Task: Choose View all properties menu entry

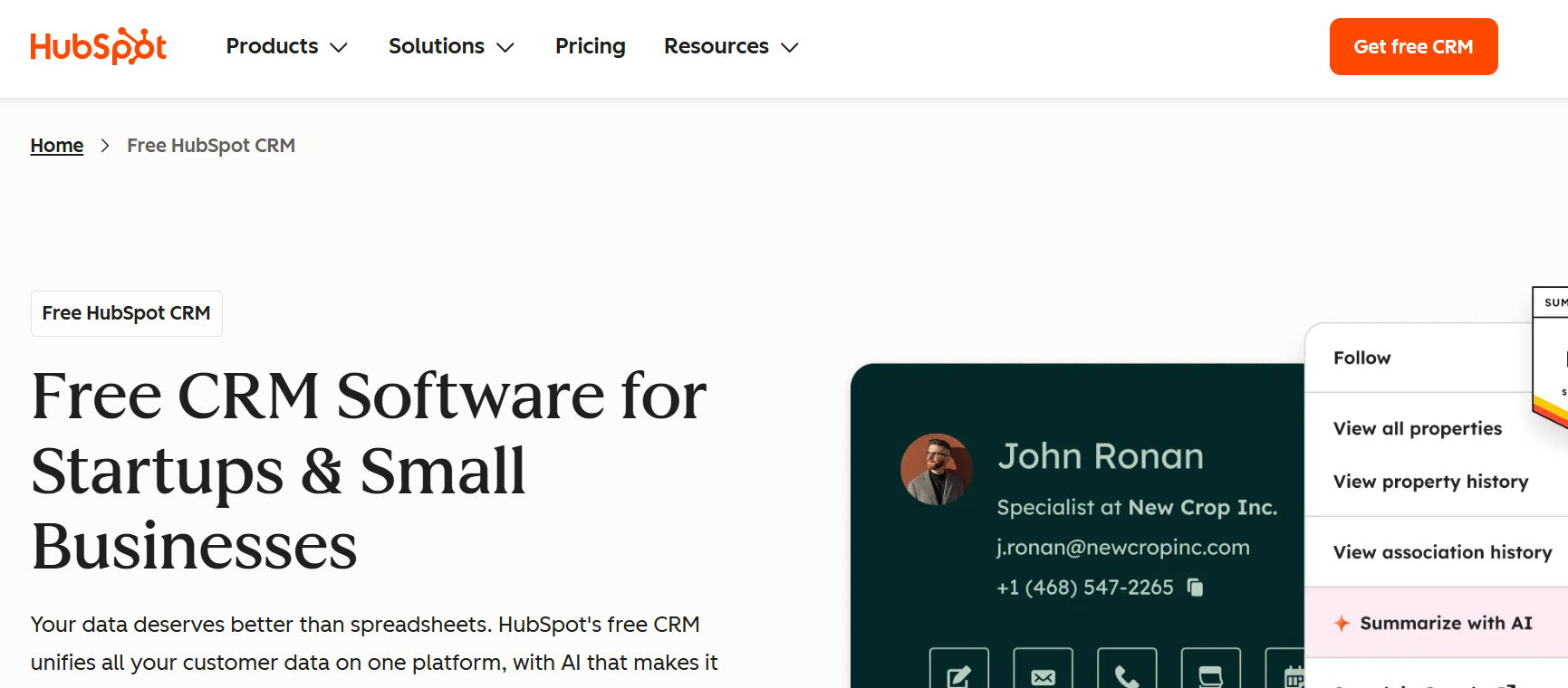Action: 1418,428
